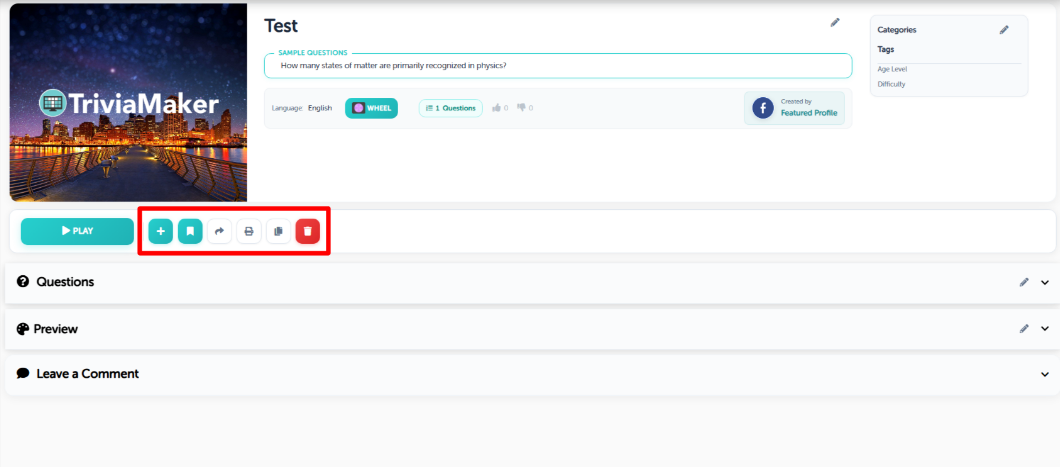Click the Questions section heading

65,282
